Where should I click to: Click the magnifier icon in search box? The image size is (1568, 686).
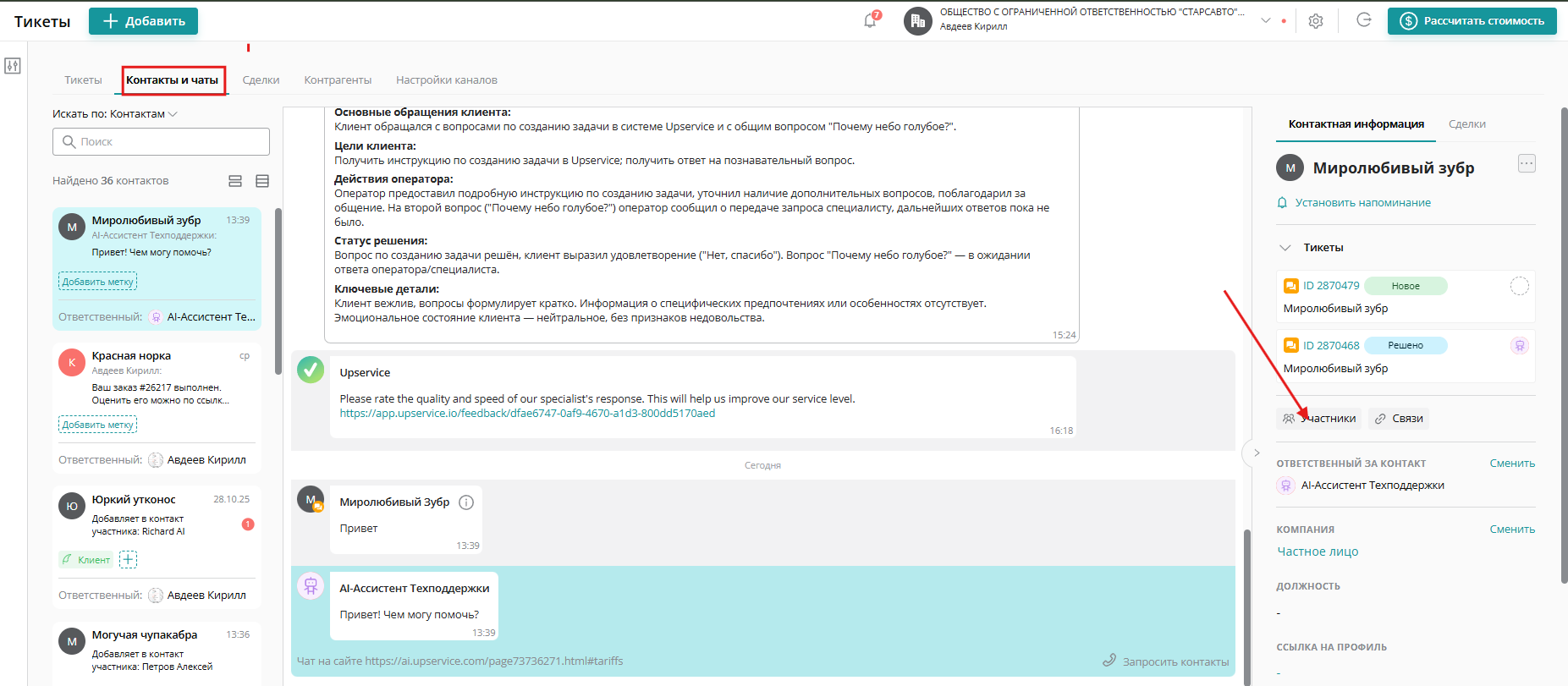[69, 142]
